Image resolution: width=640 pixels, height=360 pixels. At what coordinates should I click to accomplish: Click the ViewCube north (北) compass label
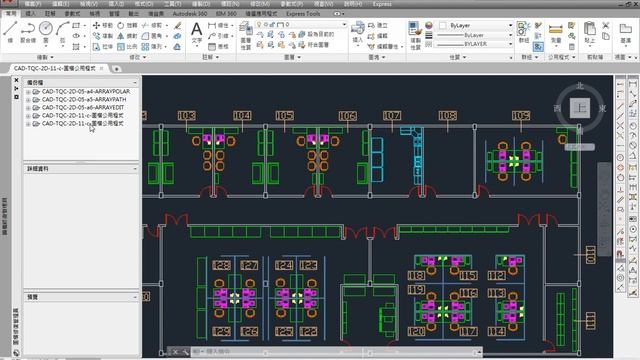pyautogui.click(x=580, y=86)
